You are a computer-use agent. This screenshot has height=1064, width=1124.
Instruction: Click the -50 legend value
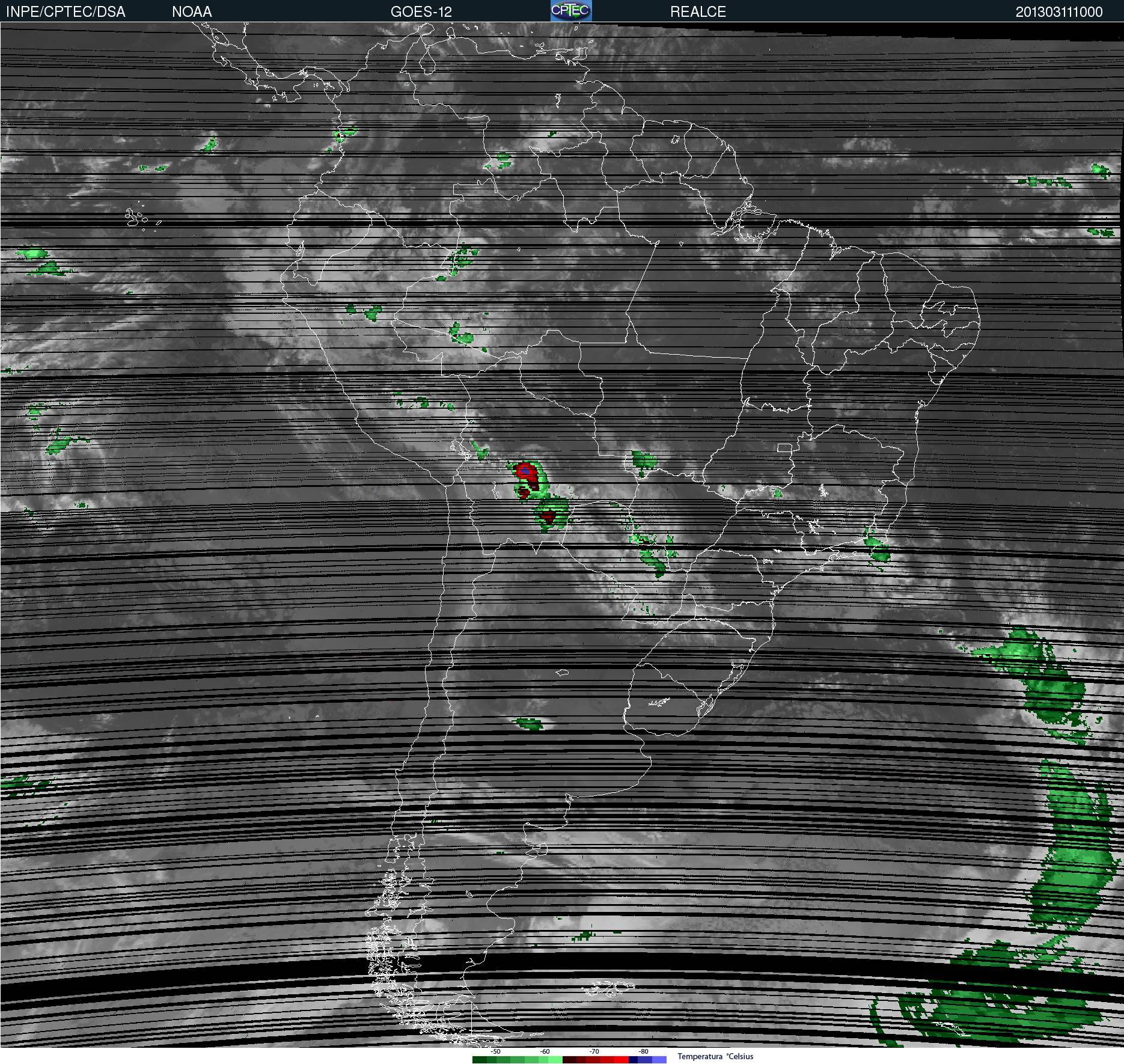coord(495,1051)
